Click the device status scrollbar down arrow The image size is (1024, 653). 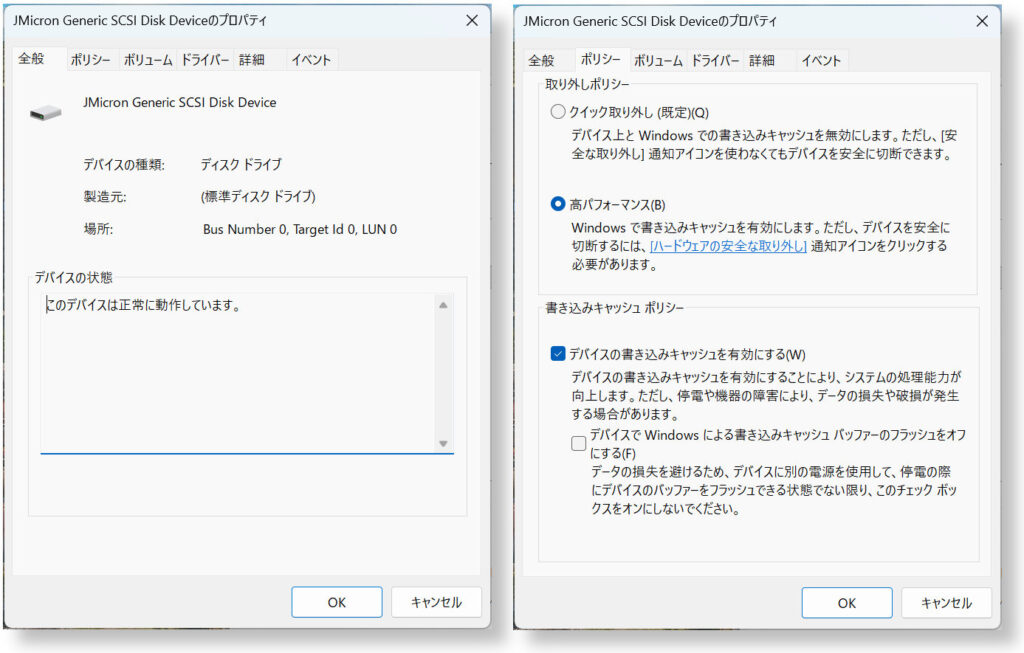[444, 443]
